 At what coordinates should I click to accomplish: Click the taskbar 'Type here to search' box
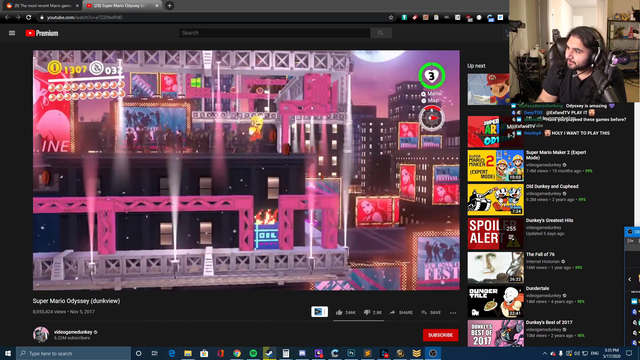(x=73, y=353)
